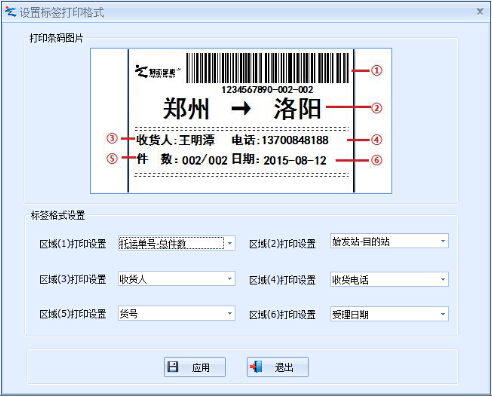Click the circled number ① marker on the barcode
Viewport: 492px width, 397px height.
tap(376, 71)
